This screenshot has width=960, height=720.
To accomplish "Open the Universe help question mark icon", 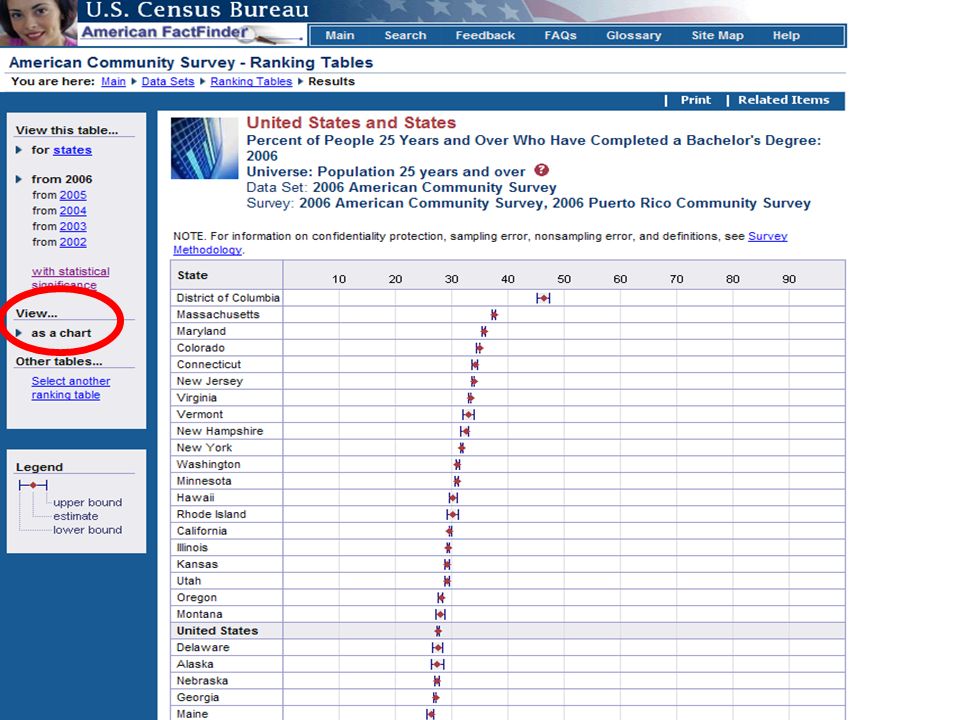I will point(541,170).
